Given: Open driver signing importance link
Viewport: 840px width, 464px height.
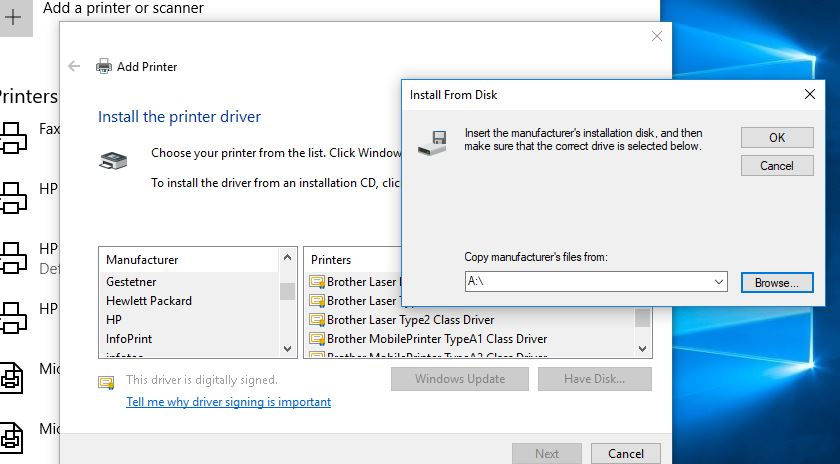Looking at the screenshot, I should [x=229, y=402].
